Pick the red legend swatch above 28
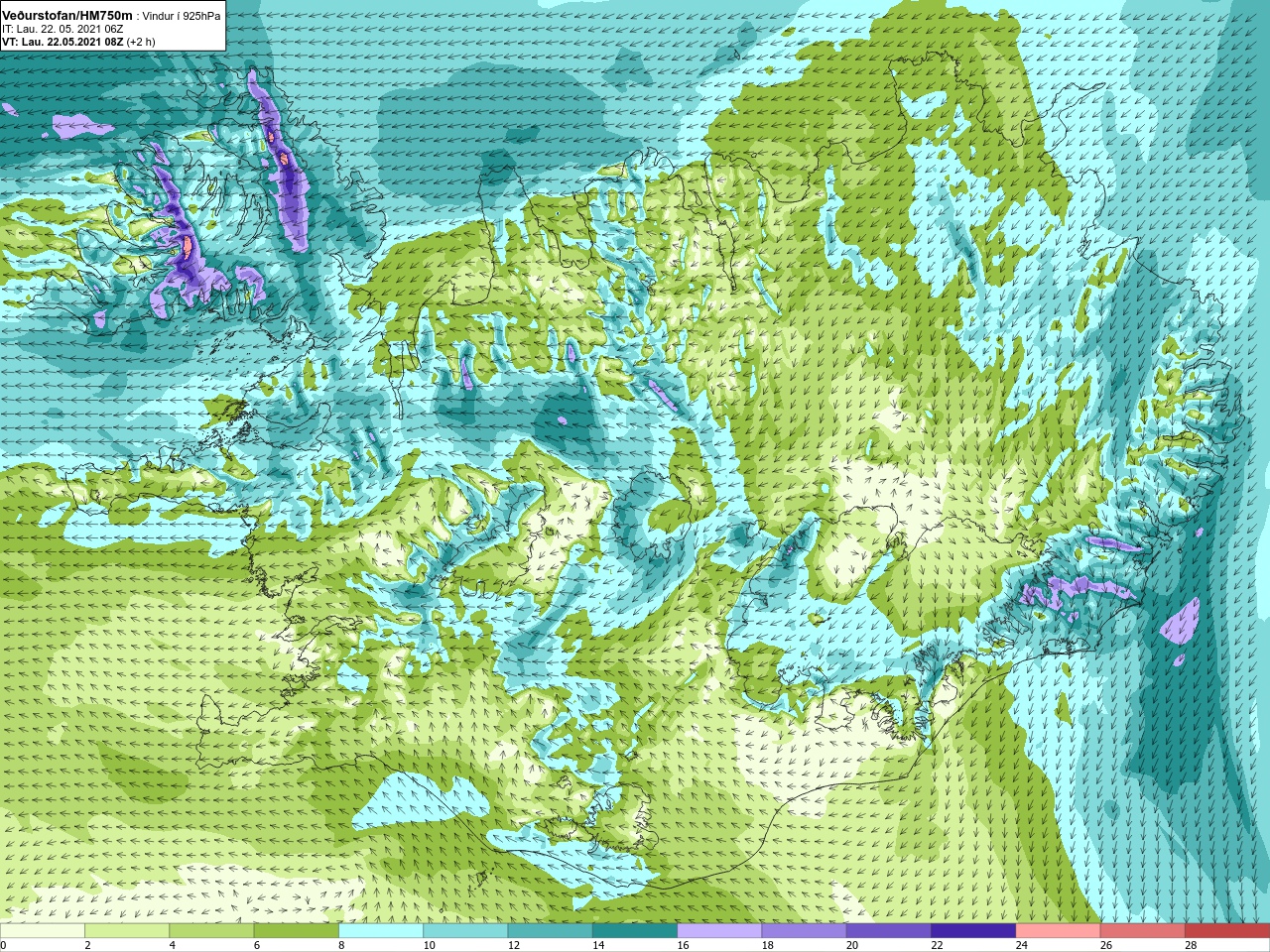Image resolution: width=1270 pixels, height=952 pixels. (1227, 931)
